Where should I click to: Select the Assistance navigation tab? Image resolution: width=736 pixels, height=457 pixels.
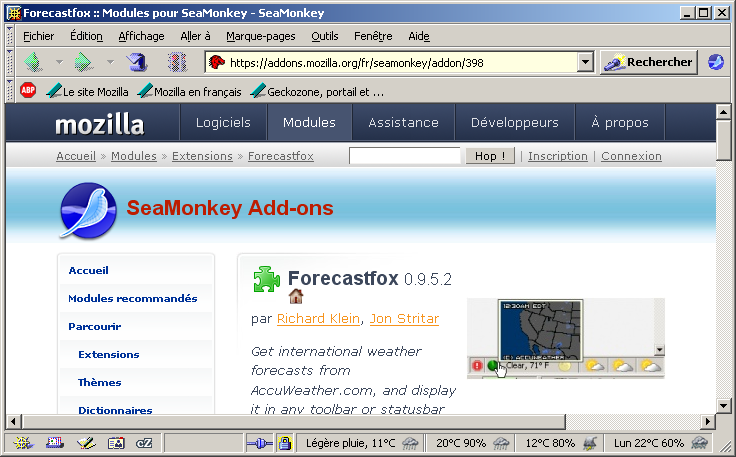tap(403, 122)
